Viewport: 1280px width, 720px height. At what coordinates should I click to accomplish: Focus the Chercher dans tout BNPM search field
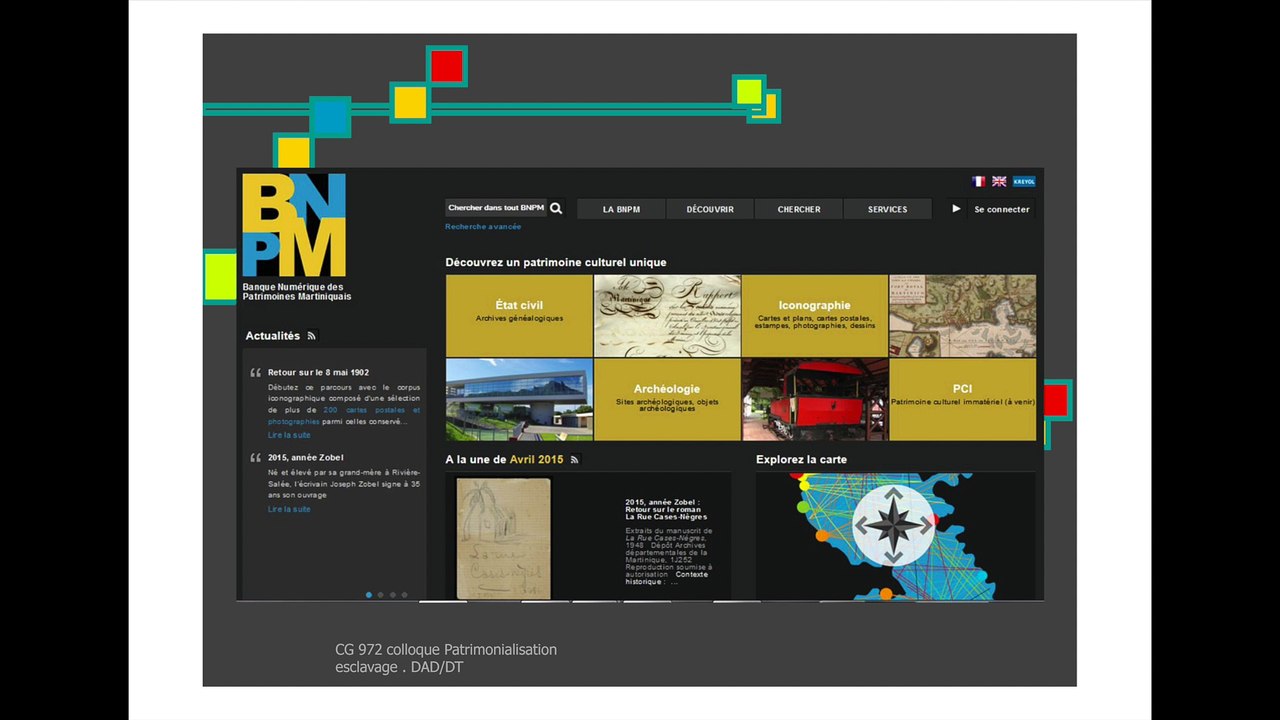[x=496, y=208]
